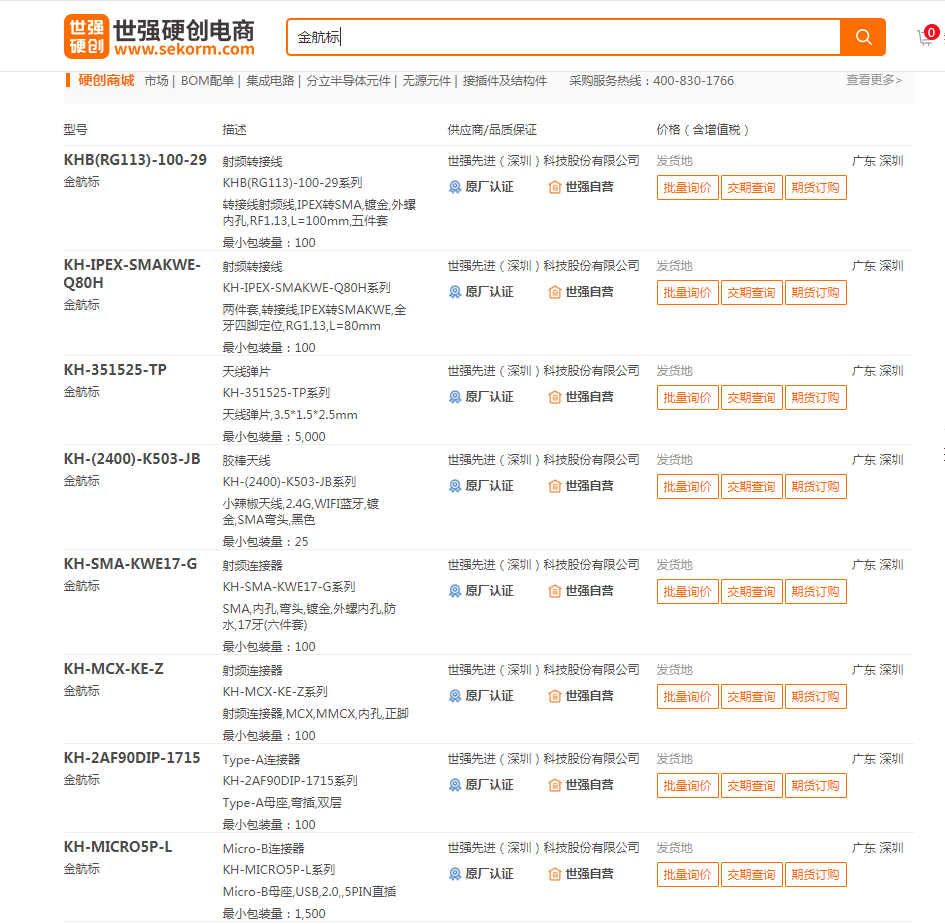Viewport: 945px width, 924px height.
Task: Click 原厂认证 badge in KH-2AF90DIP-1715 row
Action: pos(482,785)
